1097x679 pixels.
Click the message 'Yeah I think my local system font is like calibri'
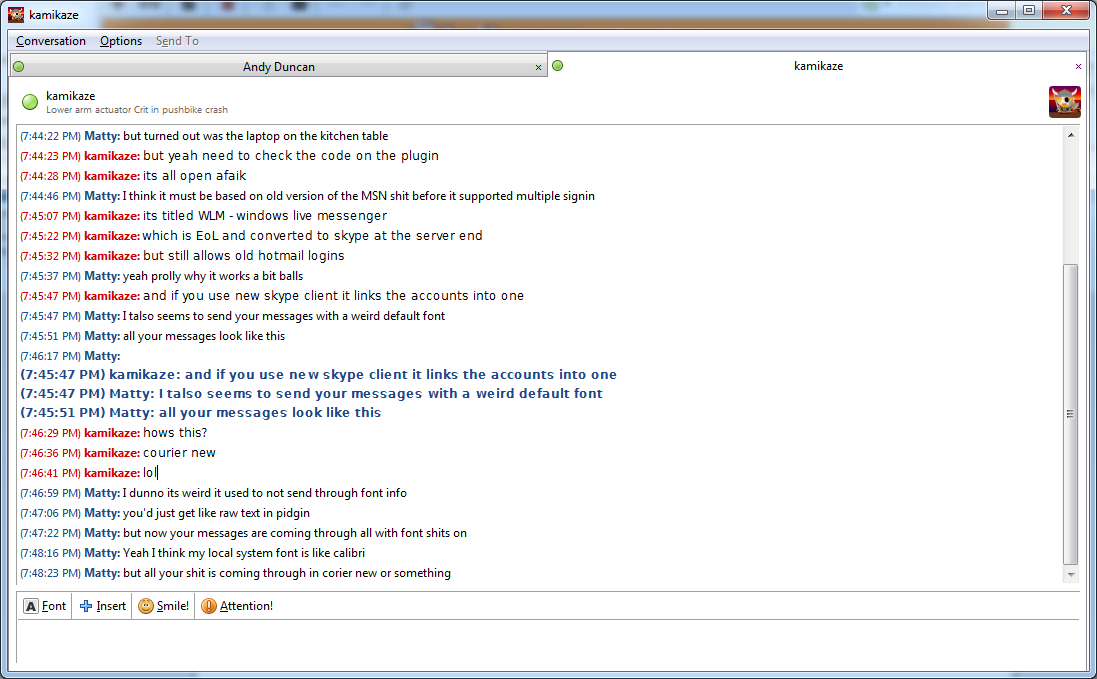coord(243,553)
